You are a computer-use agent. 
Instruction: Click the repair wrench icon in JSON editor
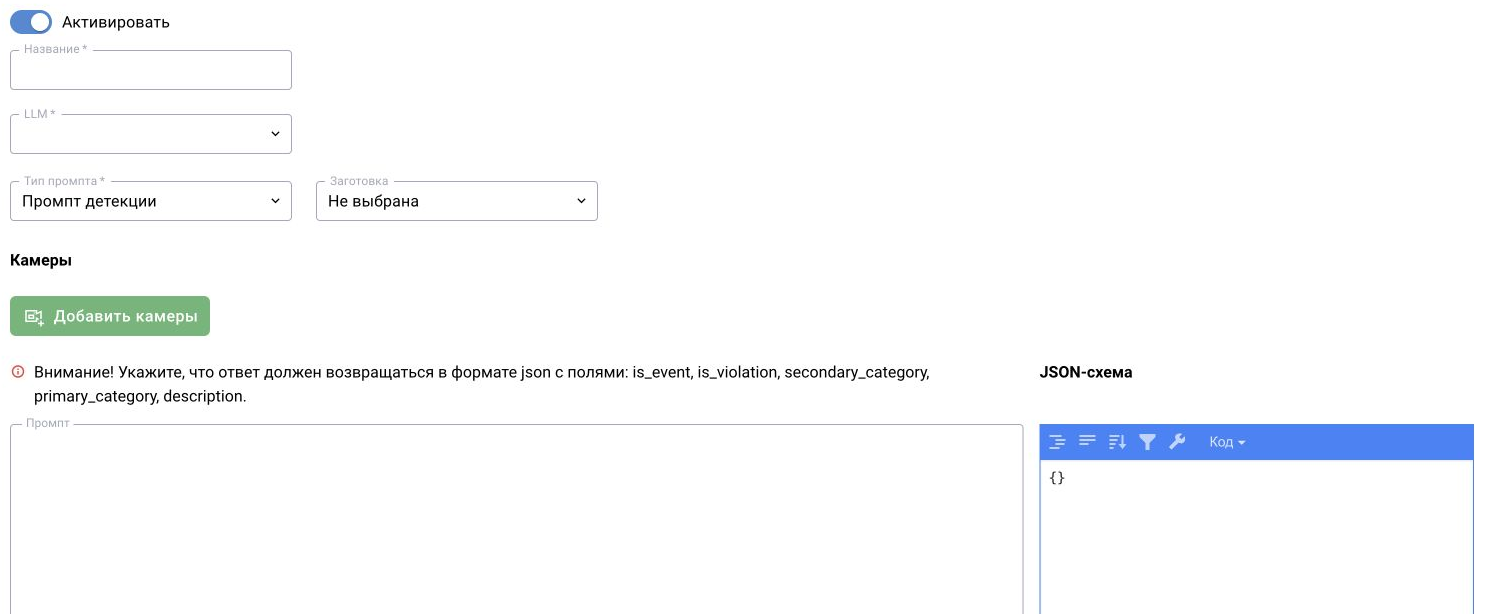(x=1177, y=442)
